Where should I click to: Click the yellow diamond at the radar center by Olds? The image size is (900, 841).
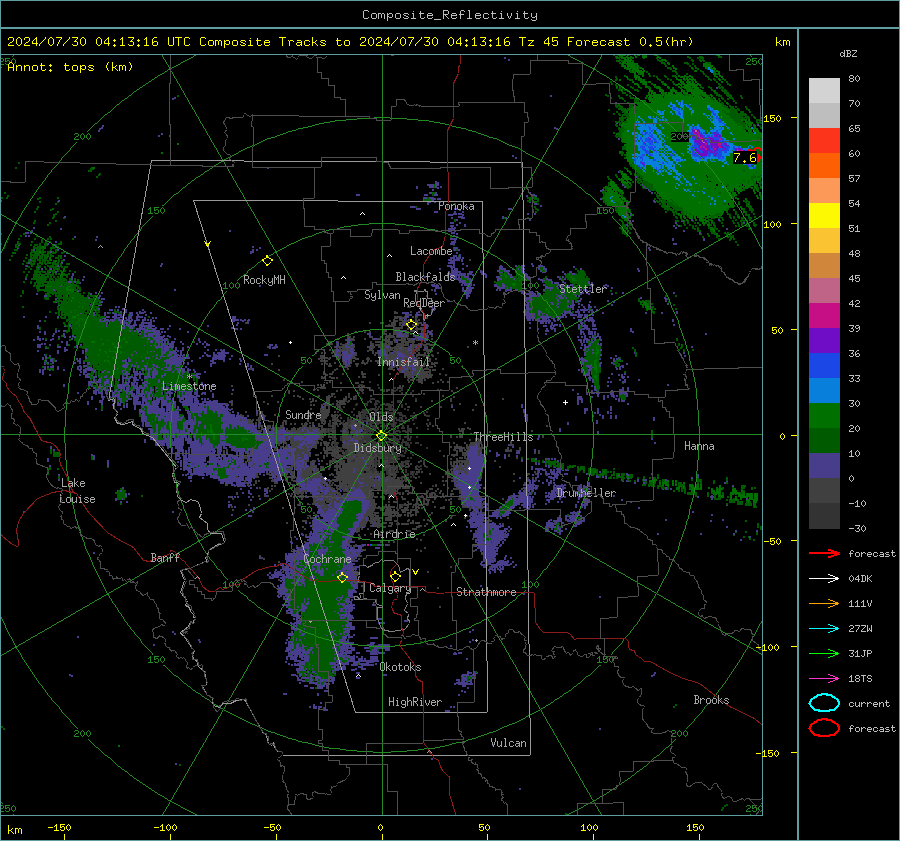[x=382, y=436]
